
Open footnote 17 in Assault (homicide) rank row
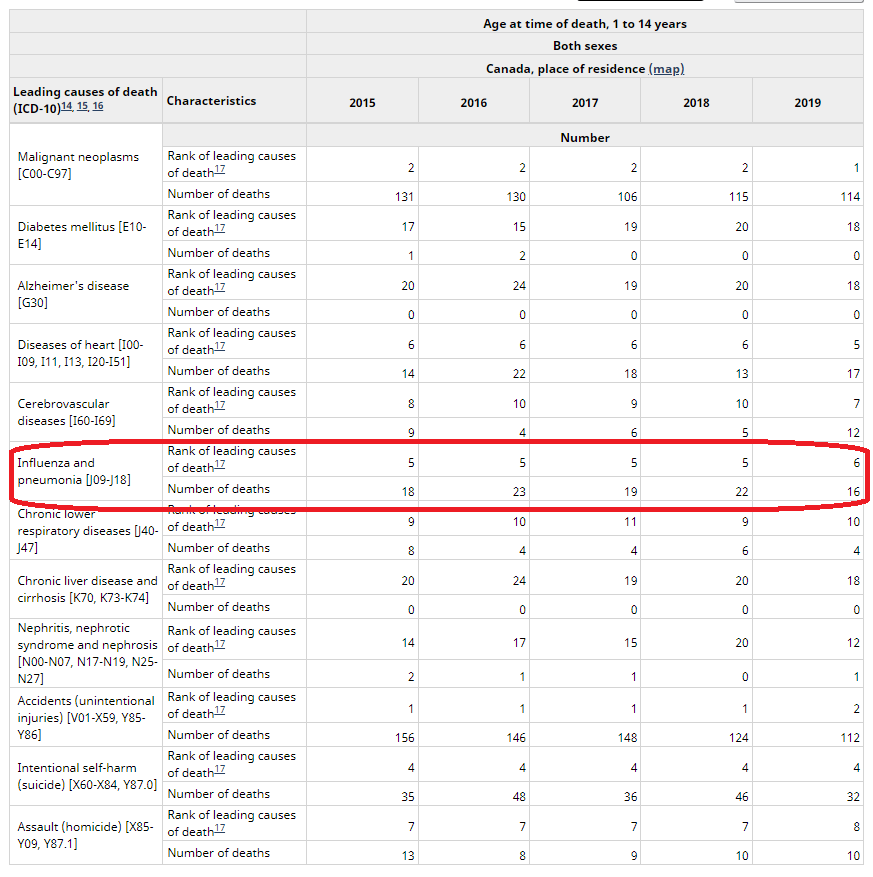click(220, 828)
